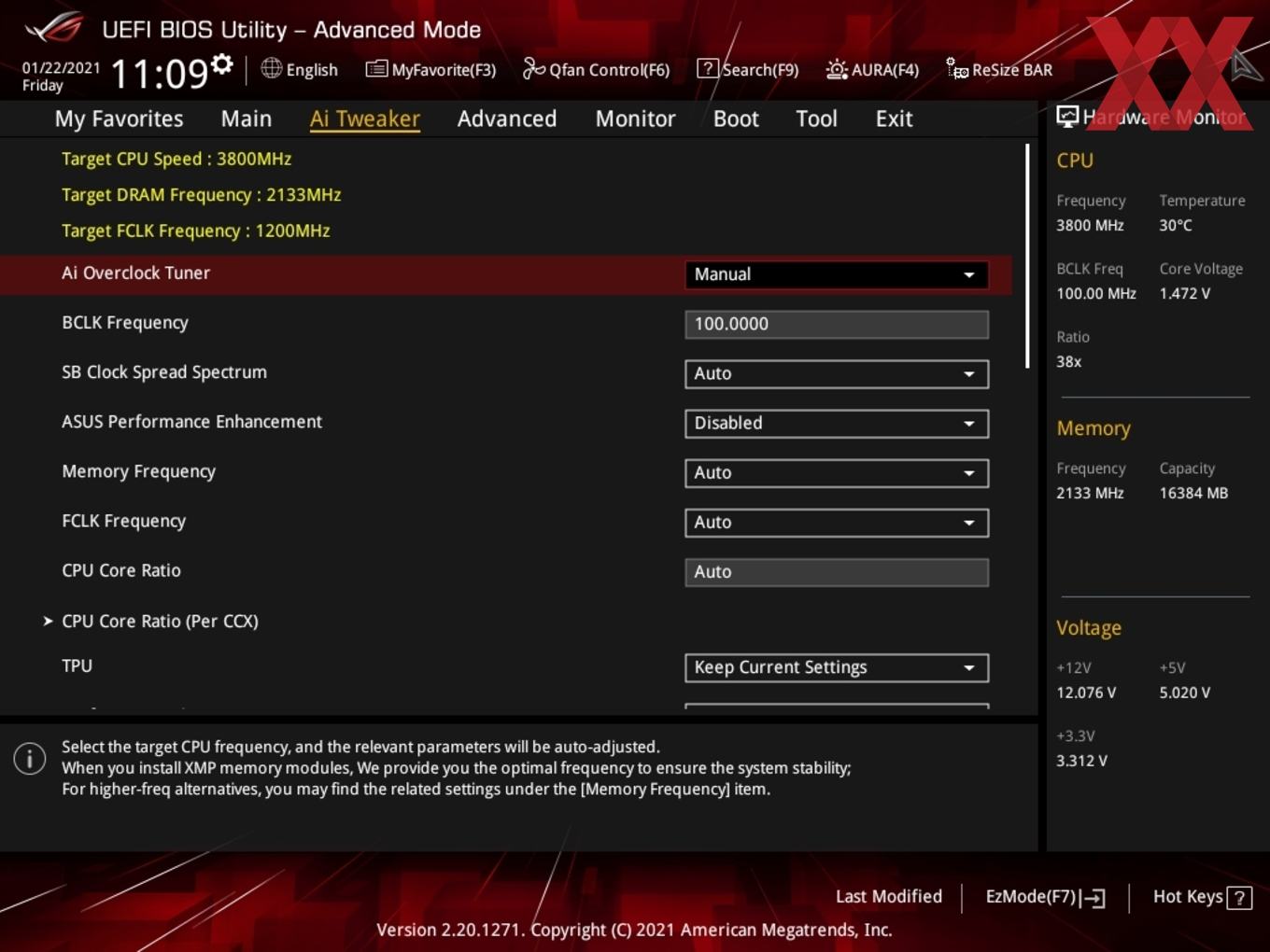Image resolution: width=1270 pixels, height=952 pixels.
Task: Open the ASUS Performance Enhancement dropdown
Action: [x=836, y=423]
